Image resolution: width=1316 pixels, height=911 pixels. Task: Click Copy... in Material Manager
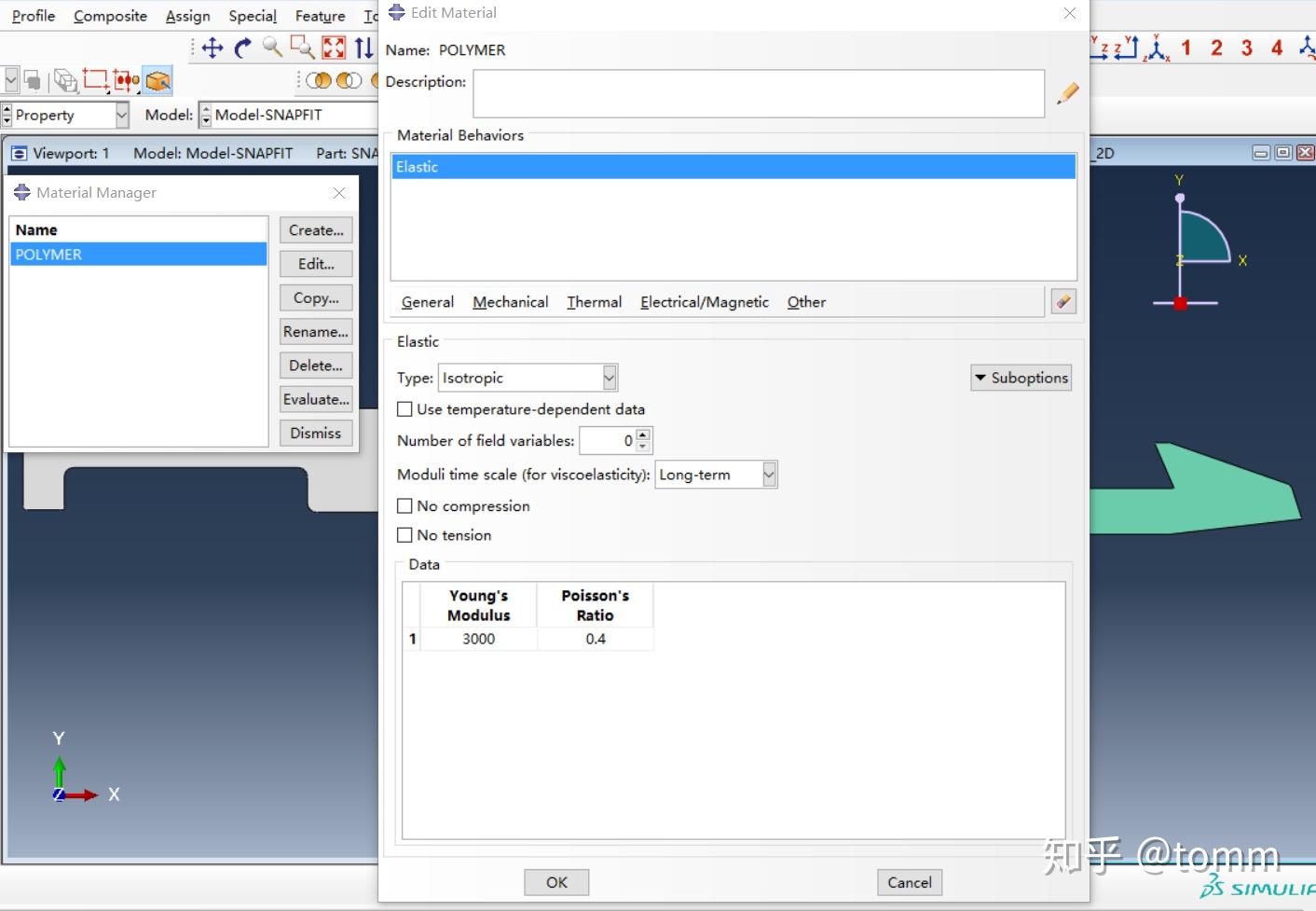(316, 297)
